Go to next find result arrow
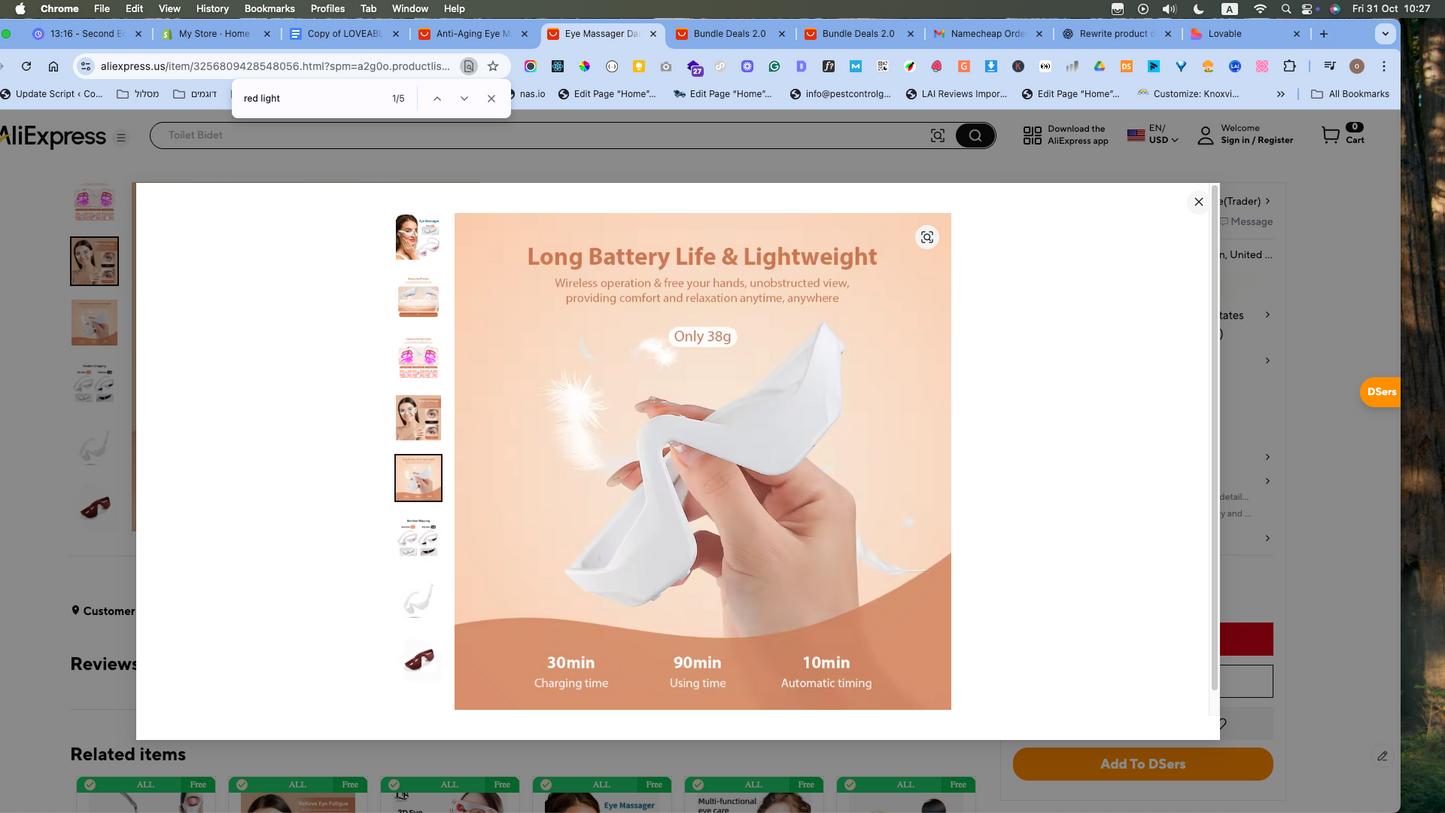This screenshot has height=813, width=1445. 464,99
